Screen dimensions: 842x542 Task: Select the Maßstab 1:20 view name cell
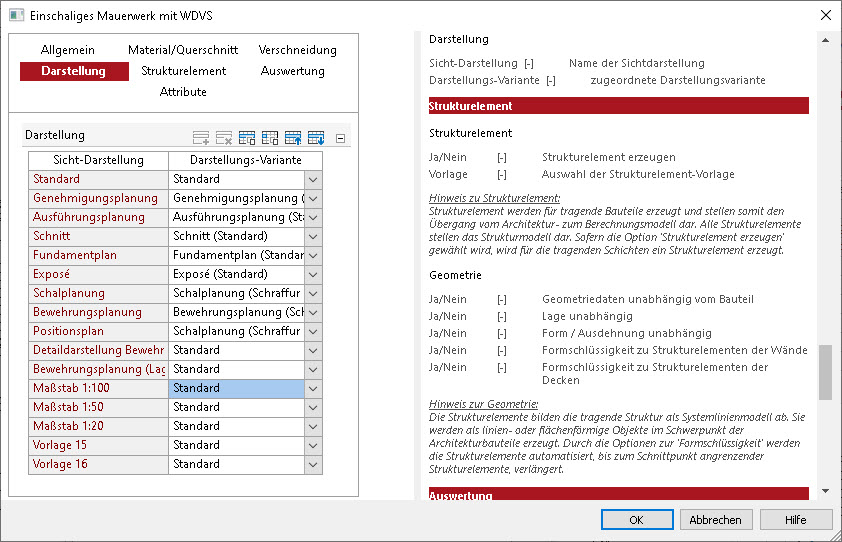(x=98, y=427)
